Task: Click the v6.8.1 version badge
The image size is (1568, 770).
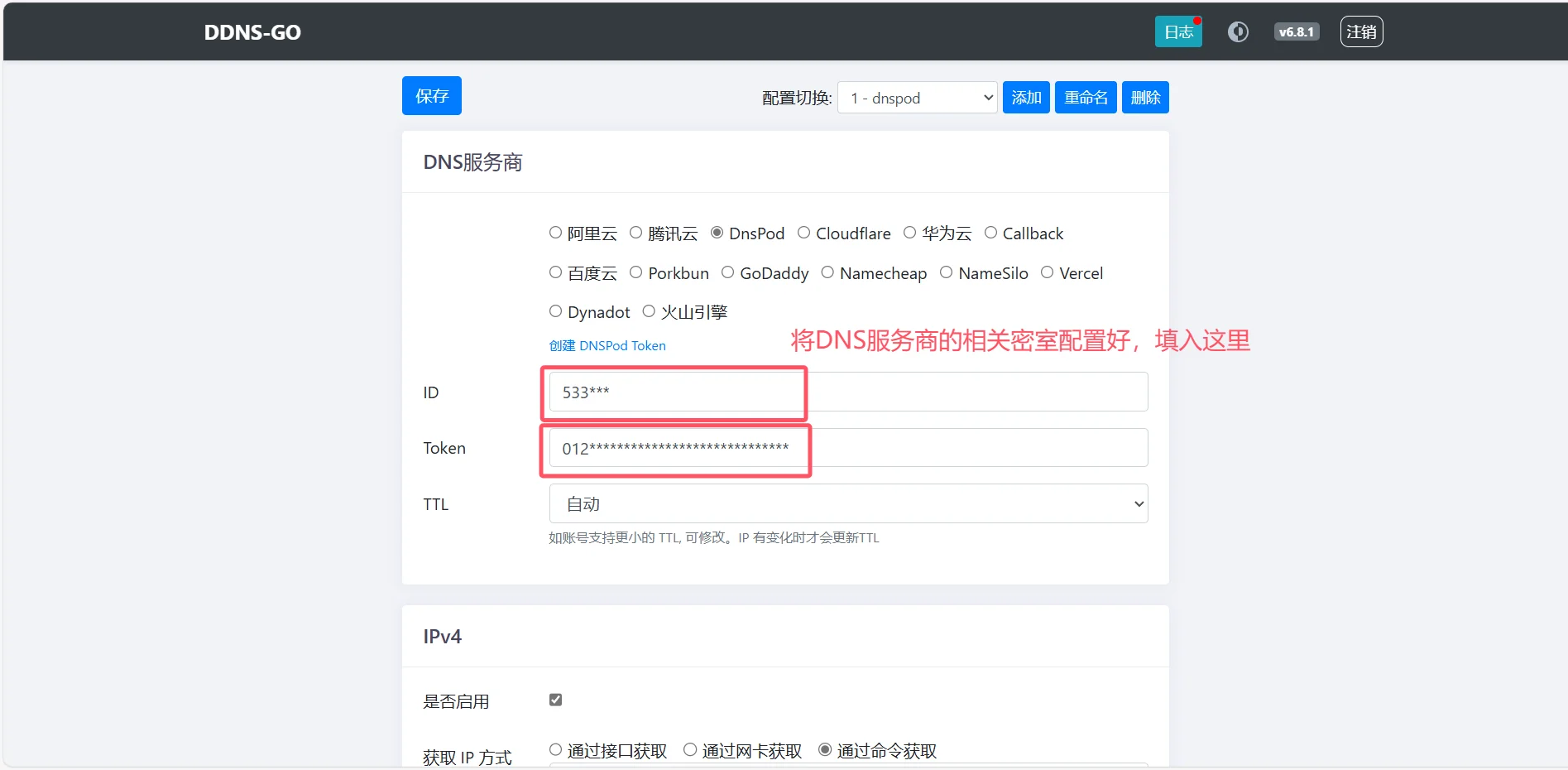Action: tap(1296, 32)
